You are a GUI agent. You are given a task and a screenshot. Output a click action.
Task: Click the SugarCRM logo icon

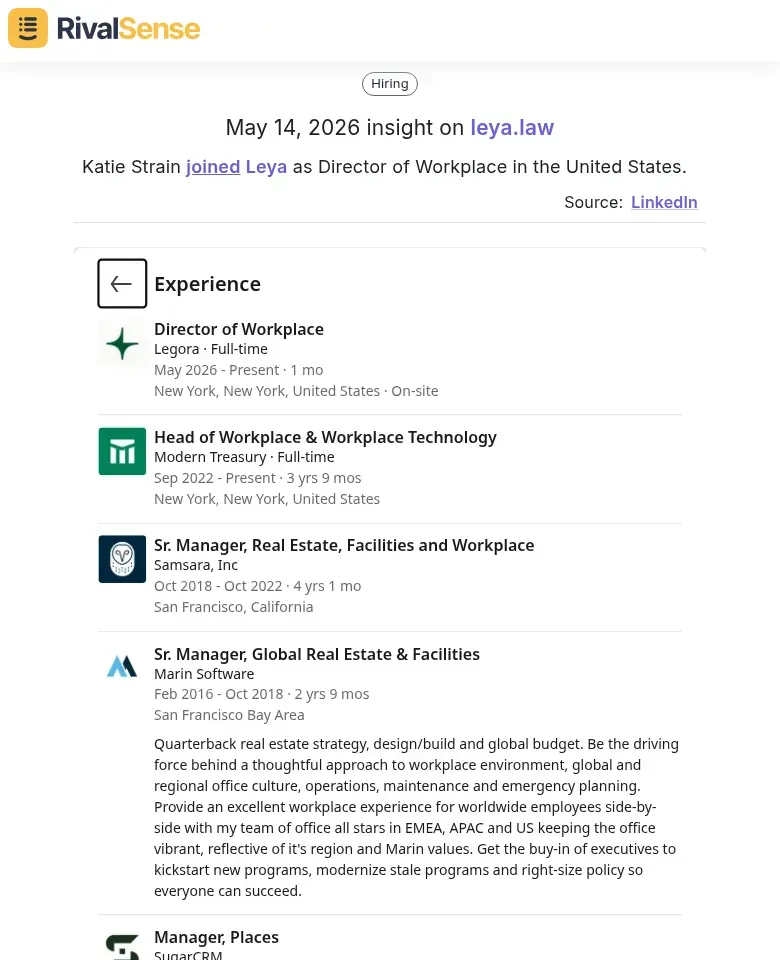(122, 947)
